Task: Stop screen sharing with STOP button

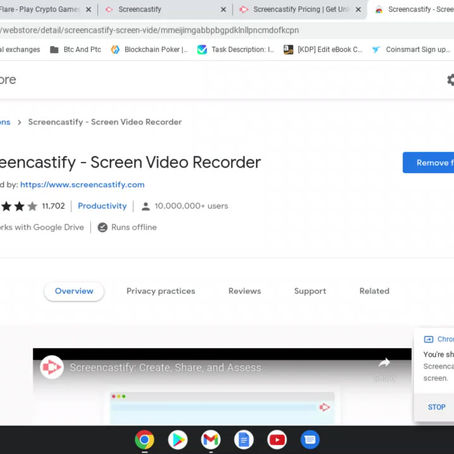Action: pos(437,407)
